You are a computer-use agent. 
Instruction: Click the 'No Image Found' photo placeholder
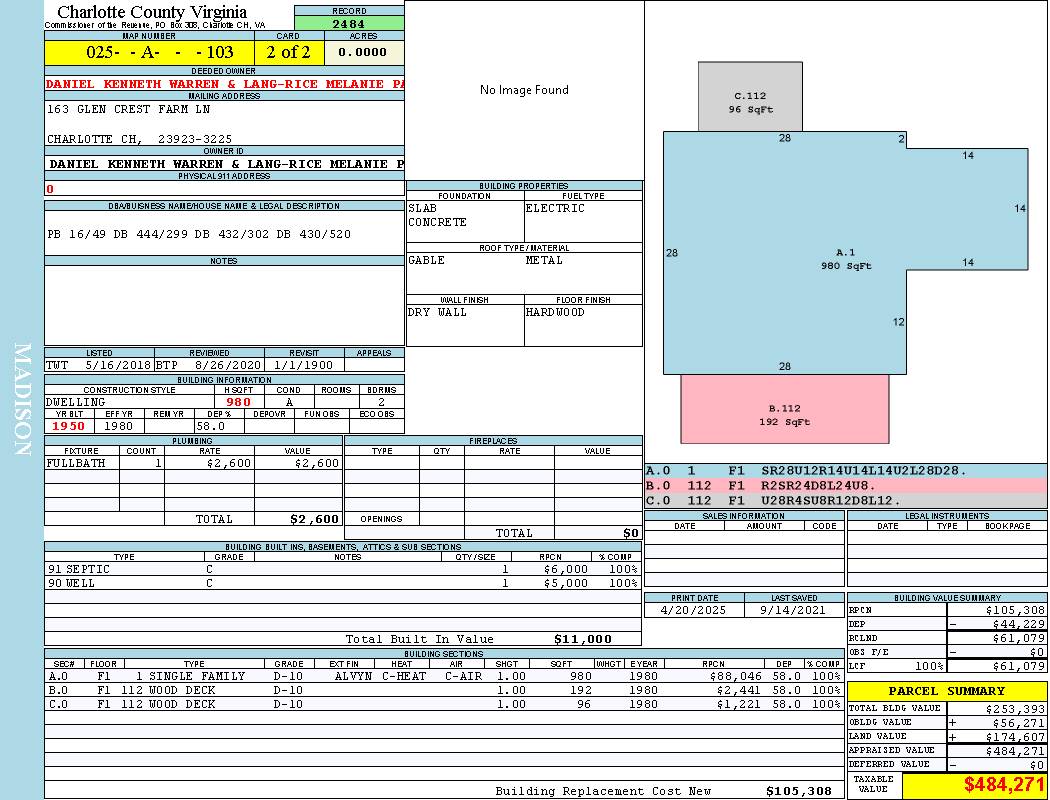(x=524, y=90)
